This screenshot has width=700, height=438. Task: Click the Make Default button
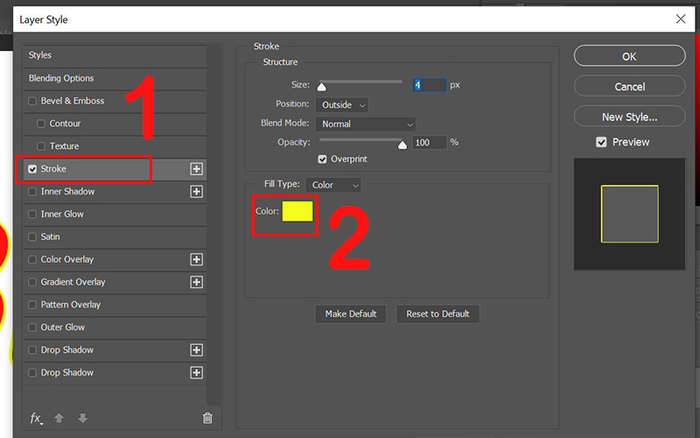click(x=350, y=314)
